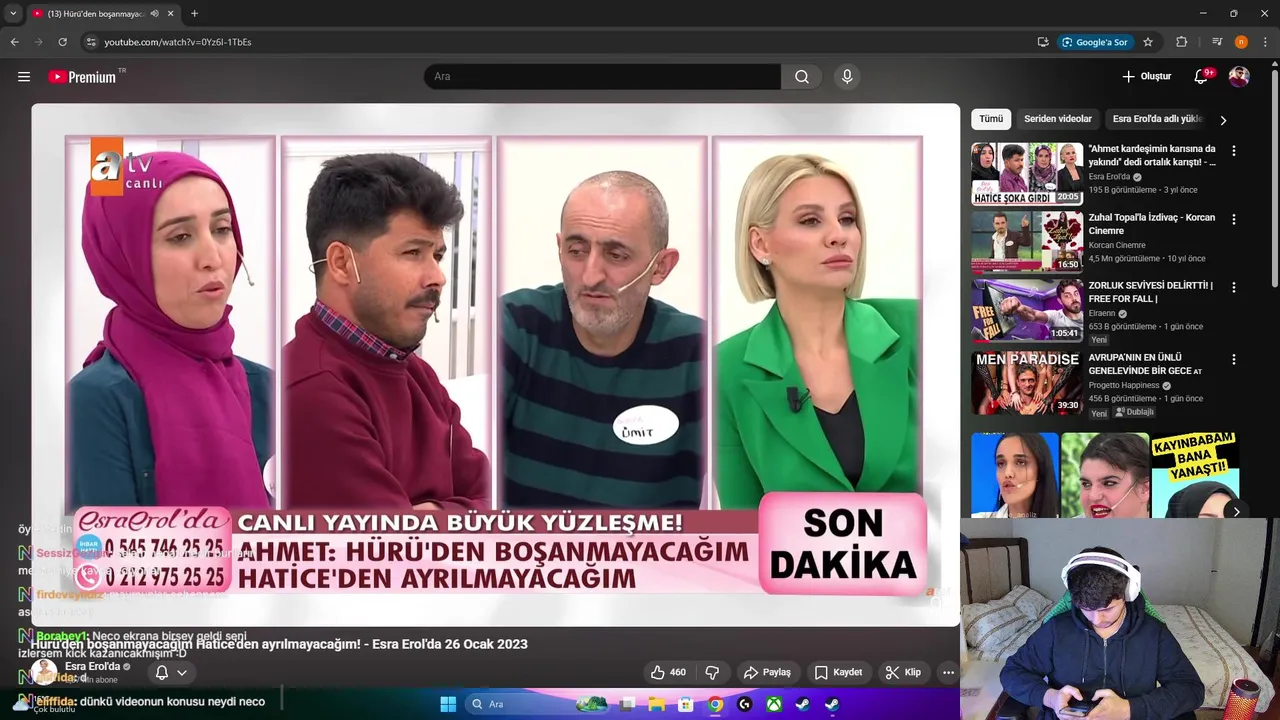Screen dimensions: 1280x720
Task: Reload the page in browser
Action: [62, 42]
